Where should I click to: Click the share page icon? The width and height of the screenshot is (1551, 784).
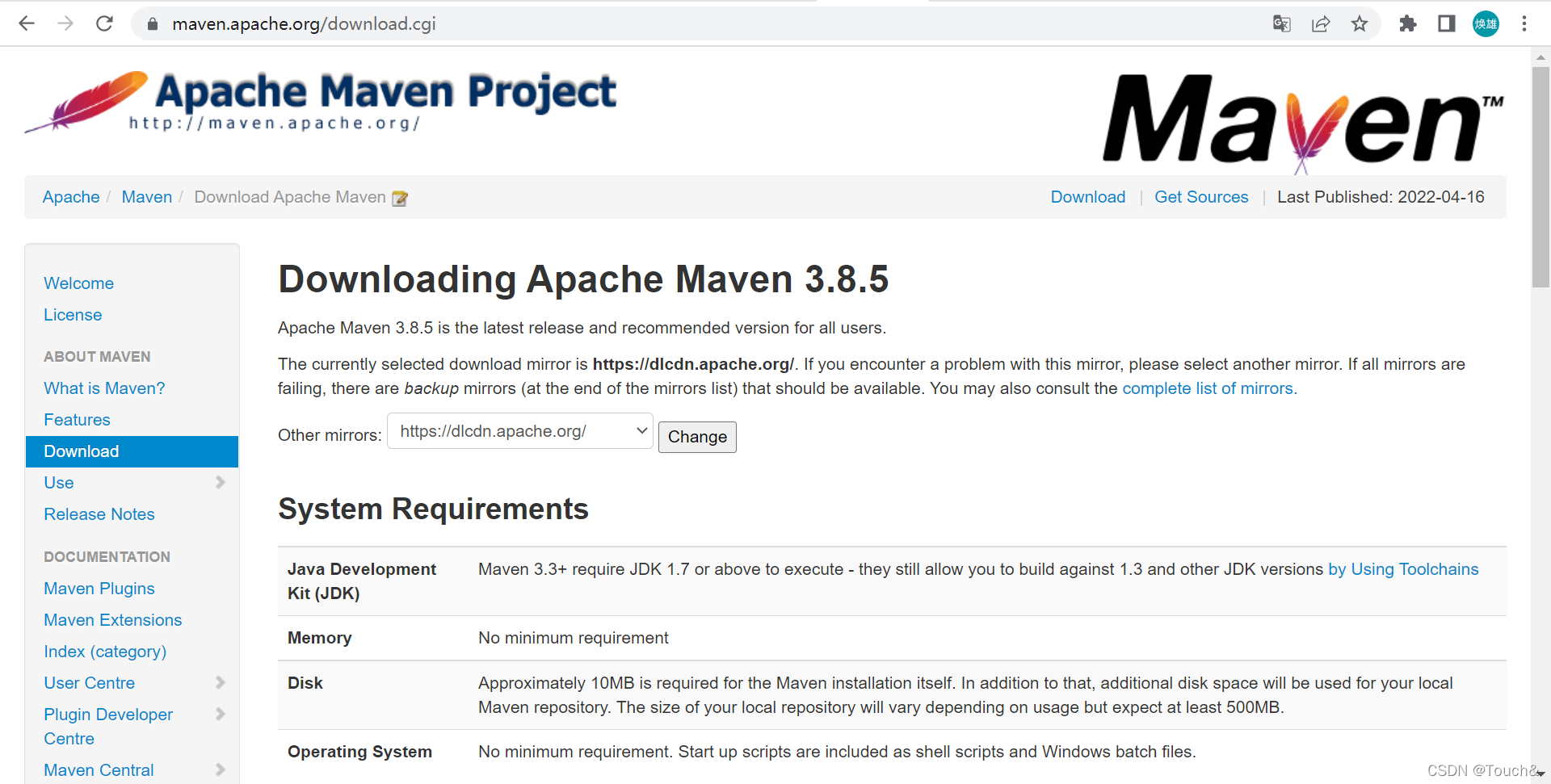[1321, 23]
